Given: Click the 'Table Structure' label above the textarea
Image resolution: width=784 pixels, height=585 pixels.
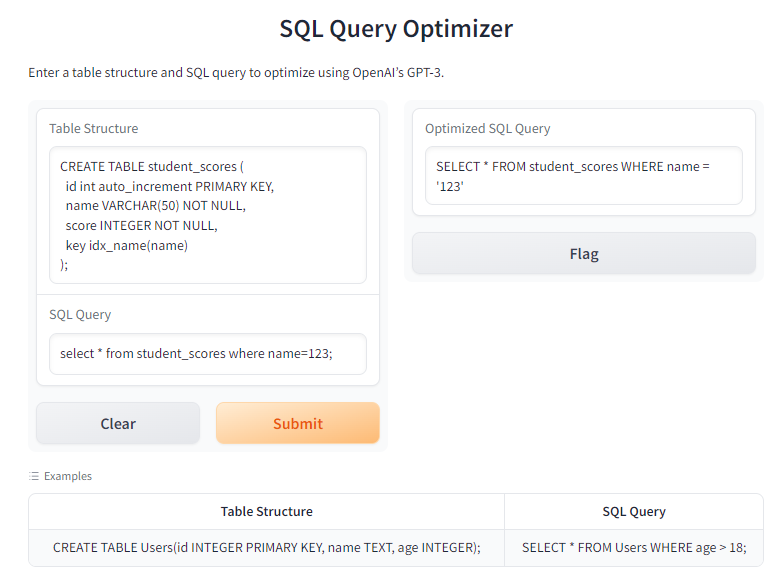Looking at the screenshot, I should [x=94, y=128].
